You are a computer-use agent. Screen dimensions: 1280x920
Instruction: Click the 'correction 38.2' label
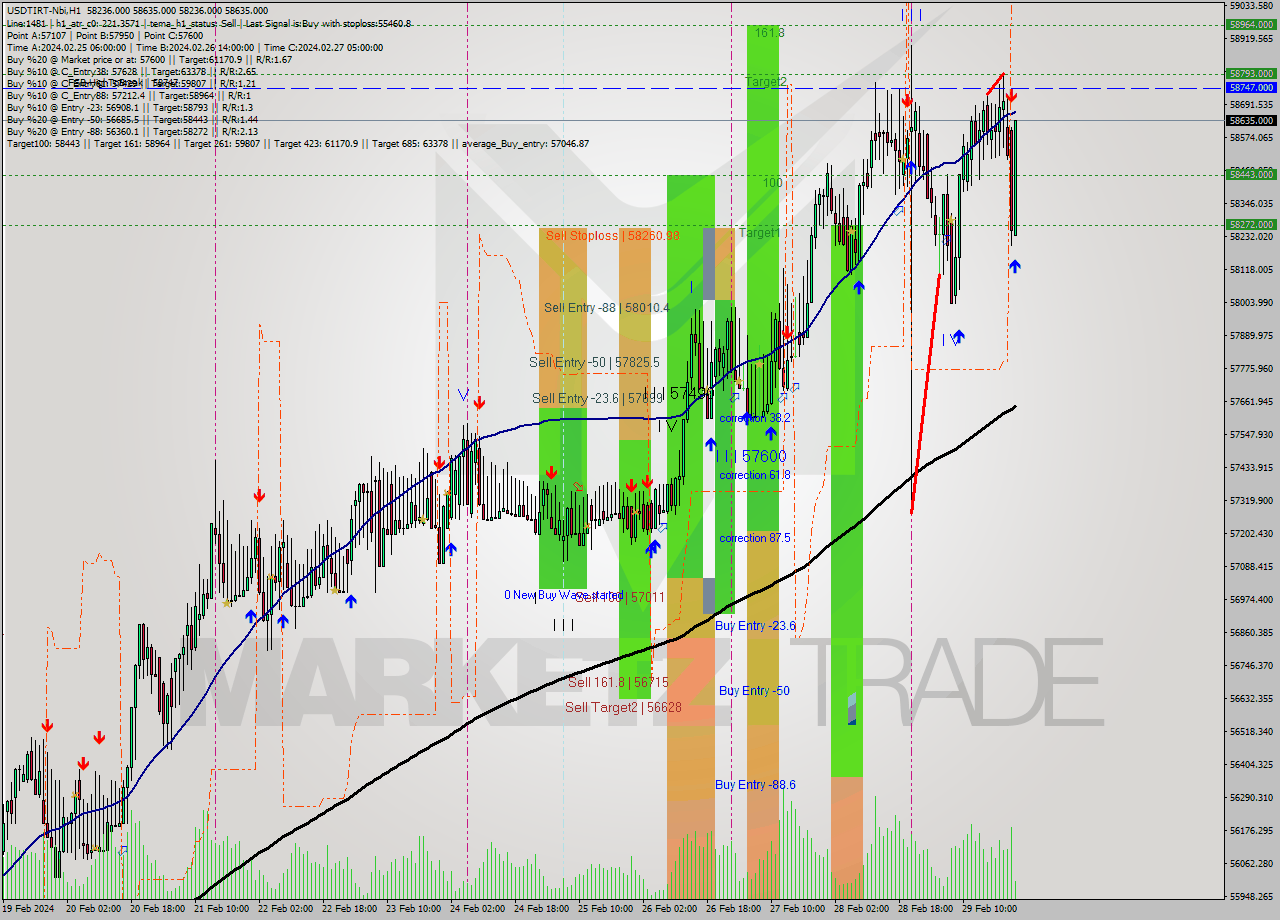(755, 418)
